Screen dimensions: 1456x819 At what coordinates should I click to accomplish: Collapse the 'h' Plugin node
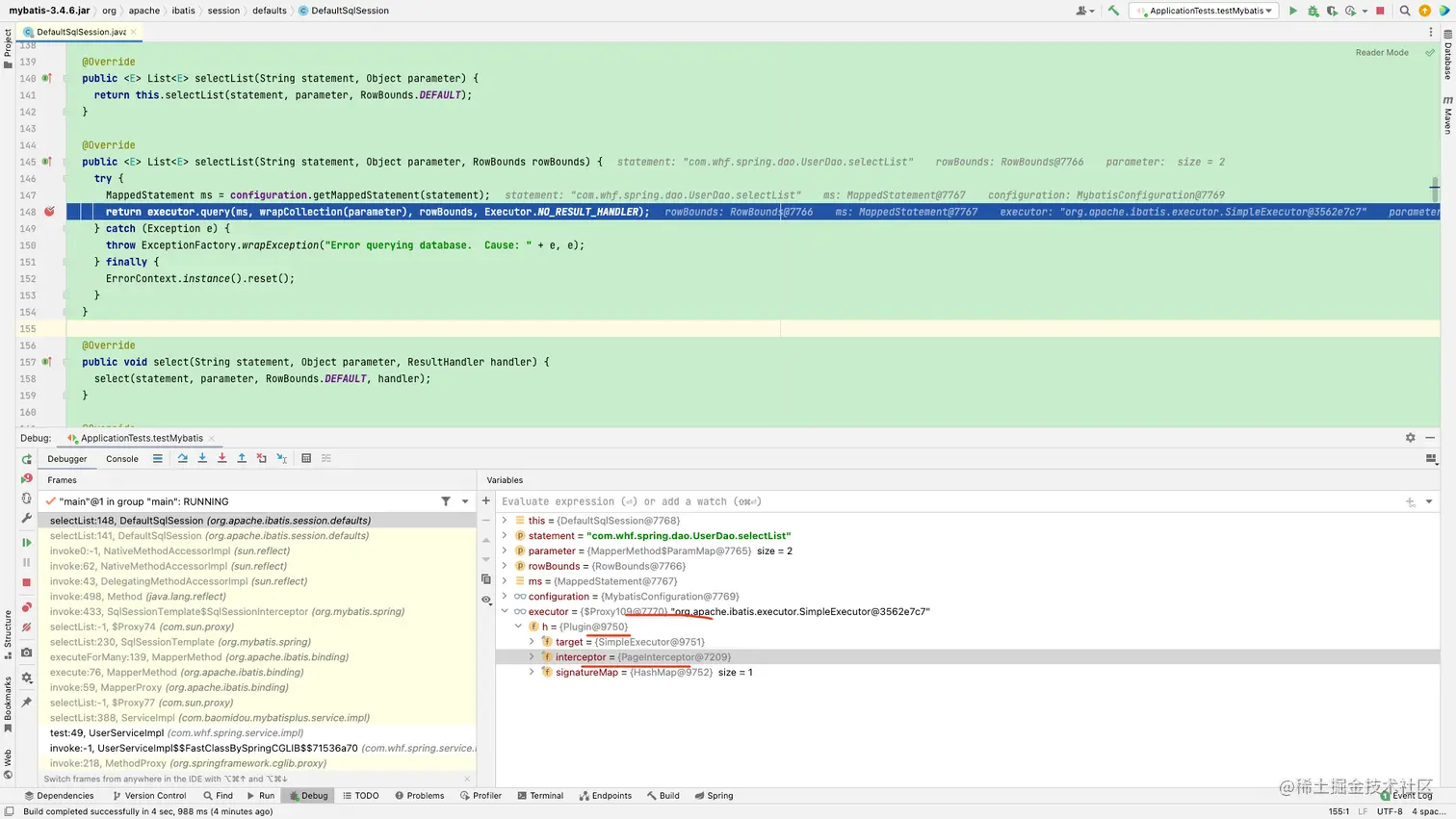click(518, 627)
